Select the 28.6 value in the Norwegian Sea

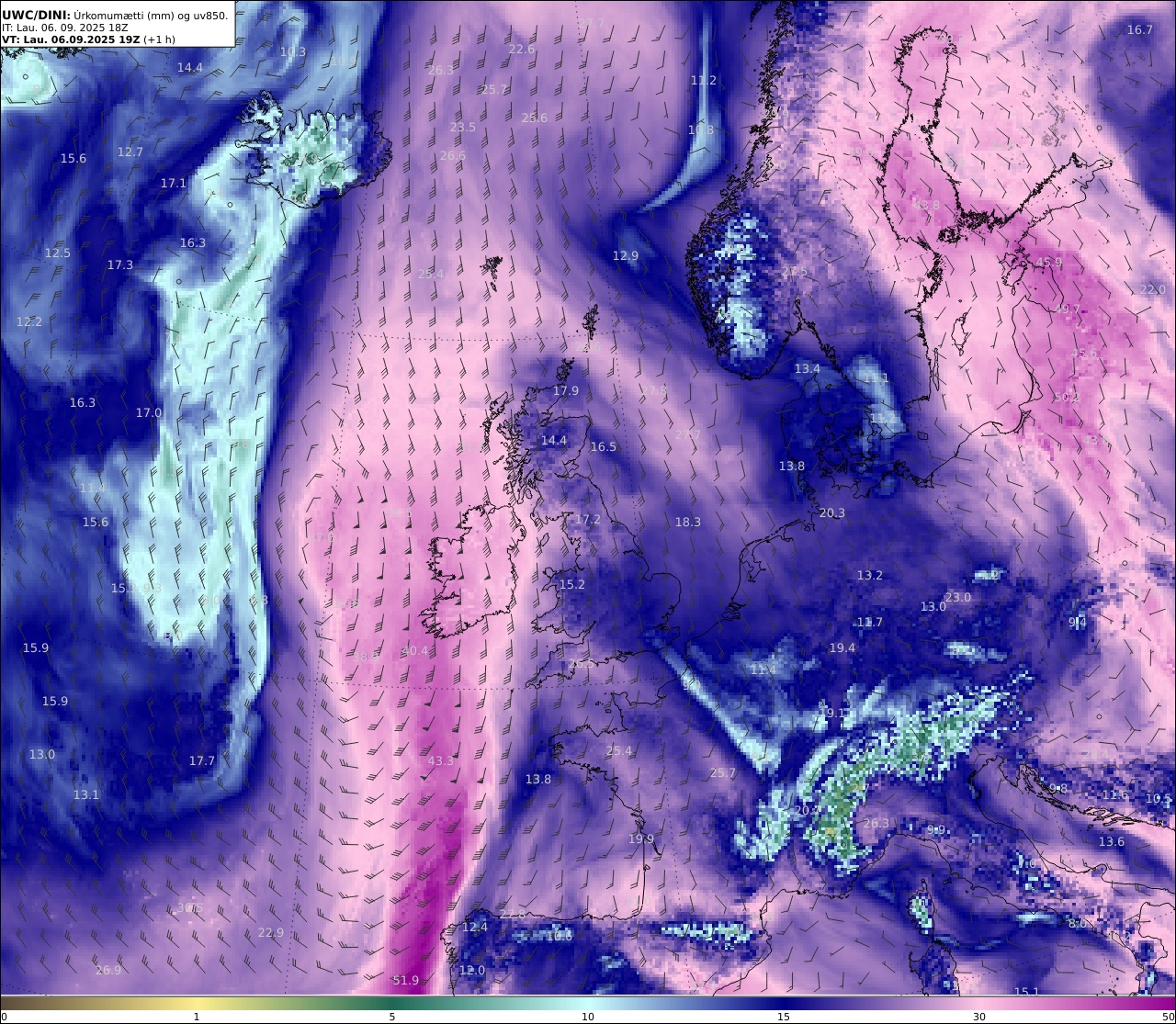[x=534, y=118]
